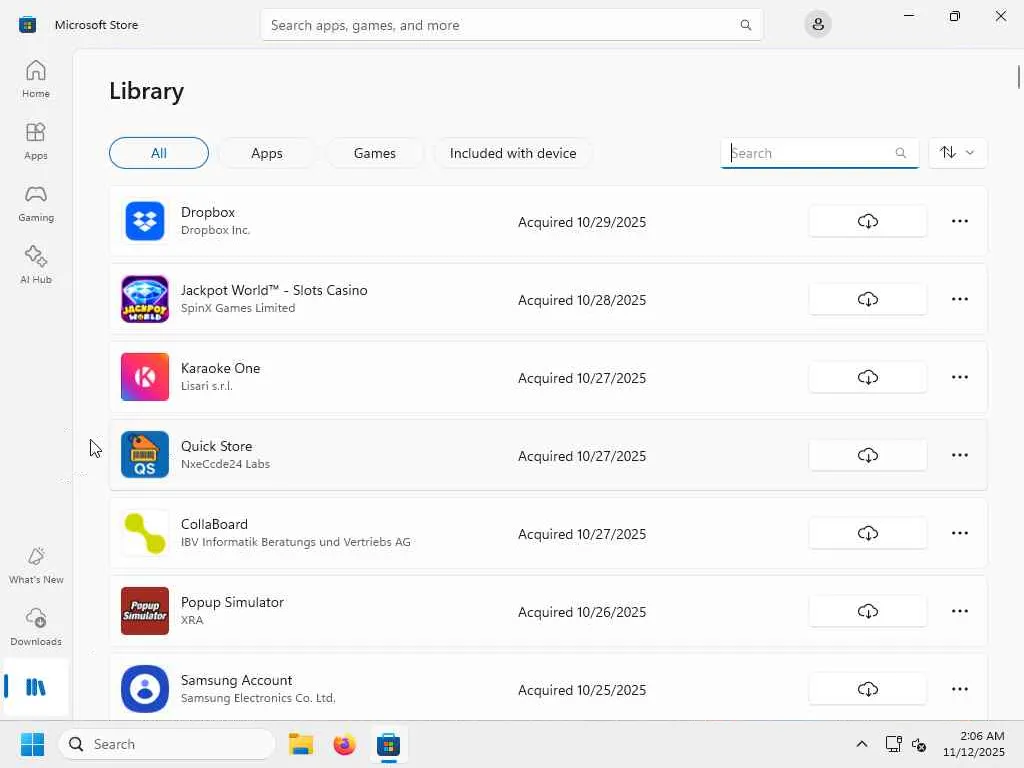
Task: Download Karaoke One via cloud button
Action: tap(867, 377)
